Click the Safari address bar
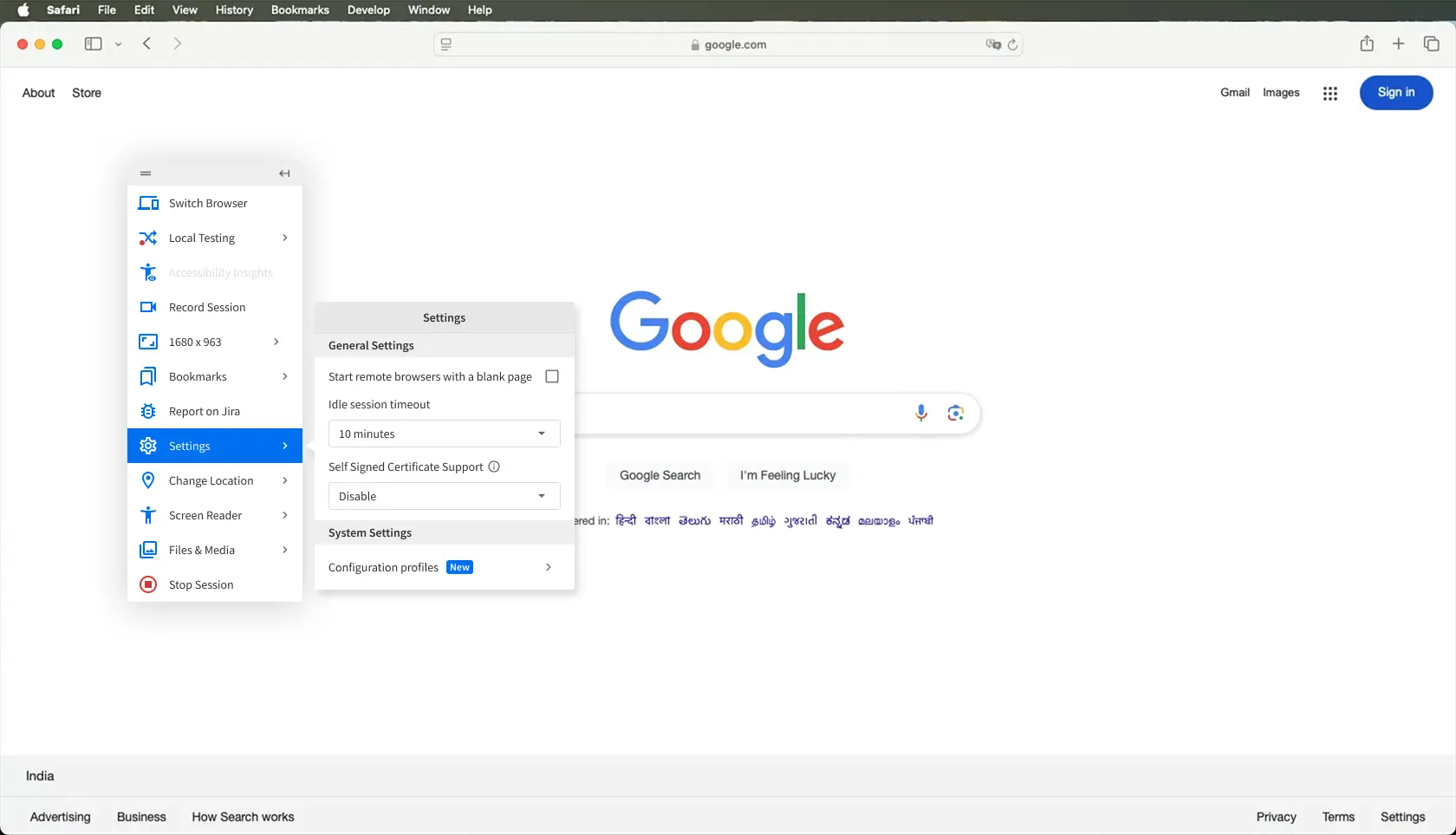Screen dimensions: 1456x835 coord(728,44)
